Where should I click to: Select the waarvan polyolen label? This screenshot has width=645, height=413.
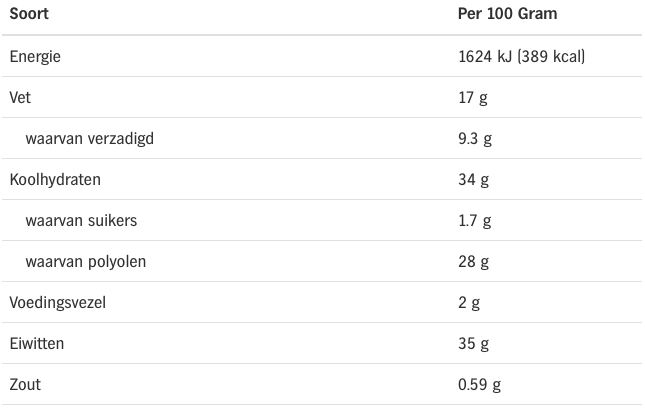(85, 262)
